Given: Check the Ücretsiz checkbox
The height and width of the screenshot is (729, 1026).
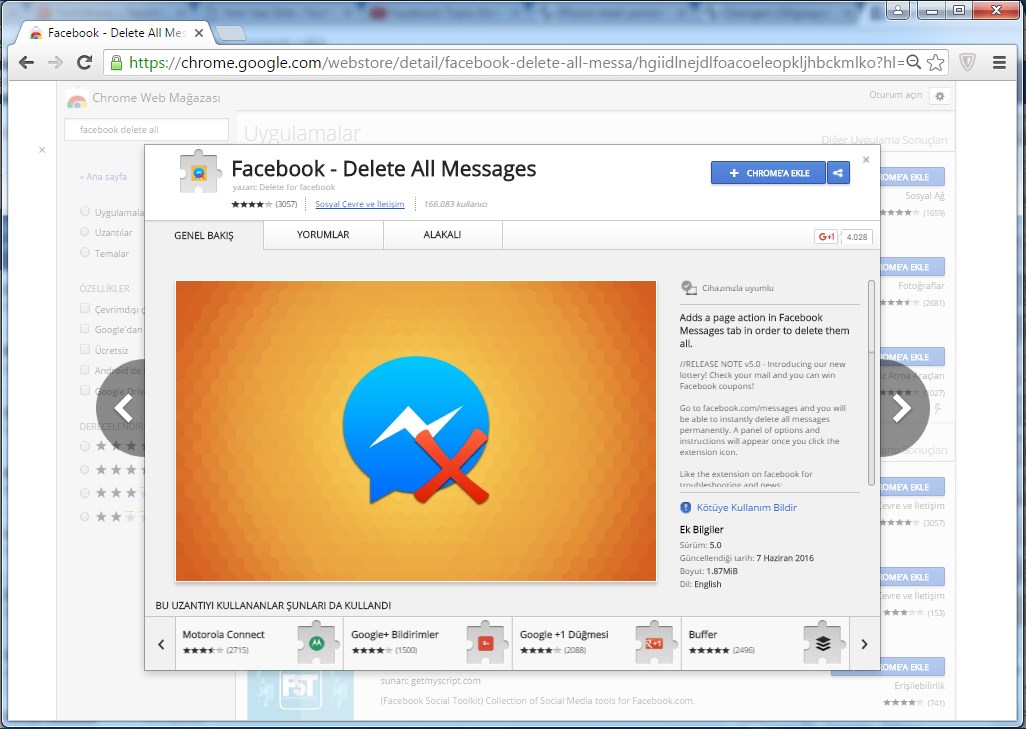Looking at the screenshot, I should [x=85, y=350].
